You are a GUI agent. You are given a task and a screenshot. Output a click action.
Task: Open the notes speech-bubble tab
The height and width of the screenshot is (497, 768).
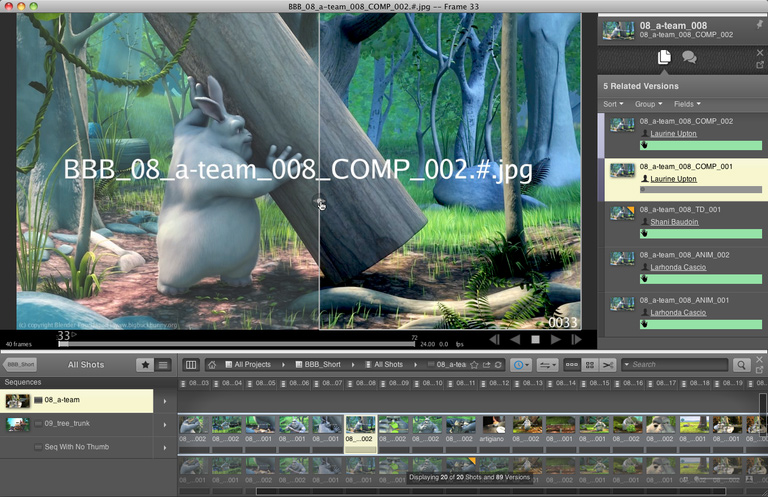[689, 57]
